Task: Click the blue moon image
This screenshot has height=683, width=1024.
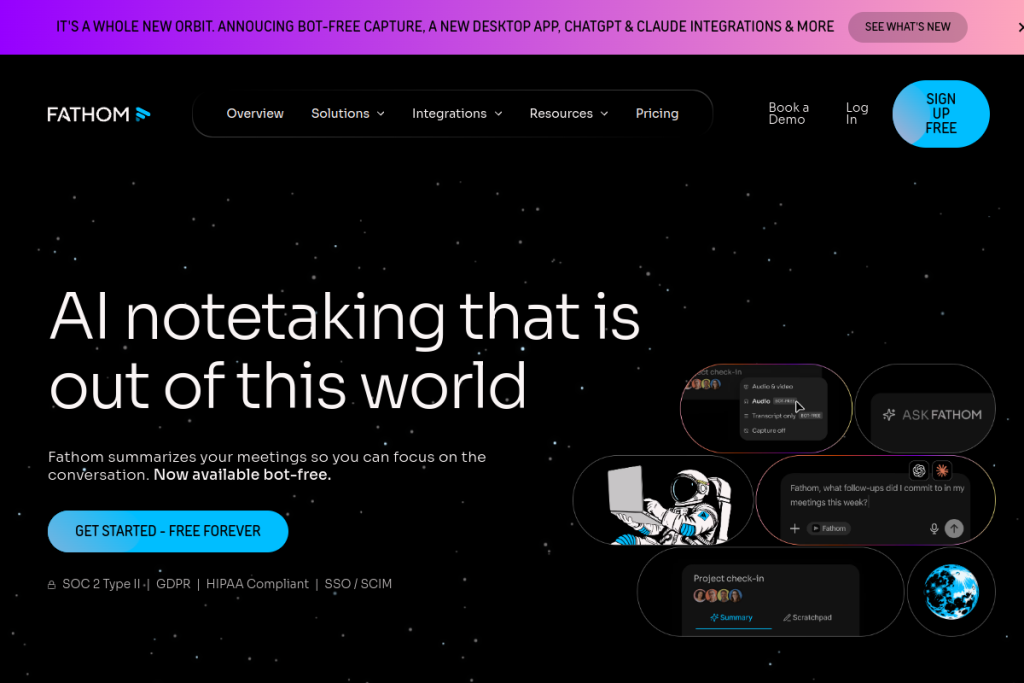Action: pyautogui.click(x=952, y=592)
